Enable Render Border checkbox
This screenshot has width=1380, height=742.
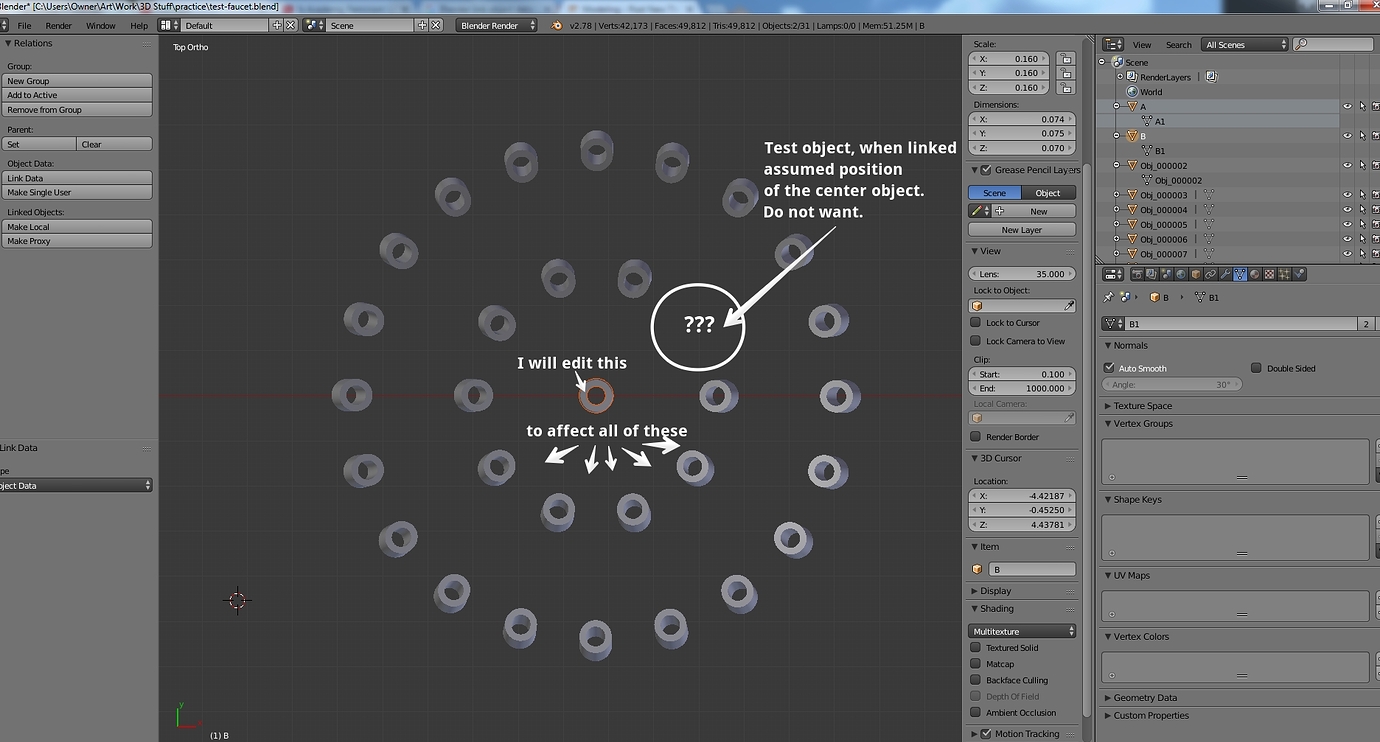976,437
